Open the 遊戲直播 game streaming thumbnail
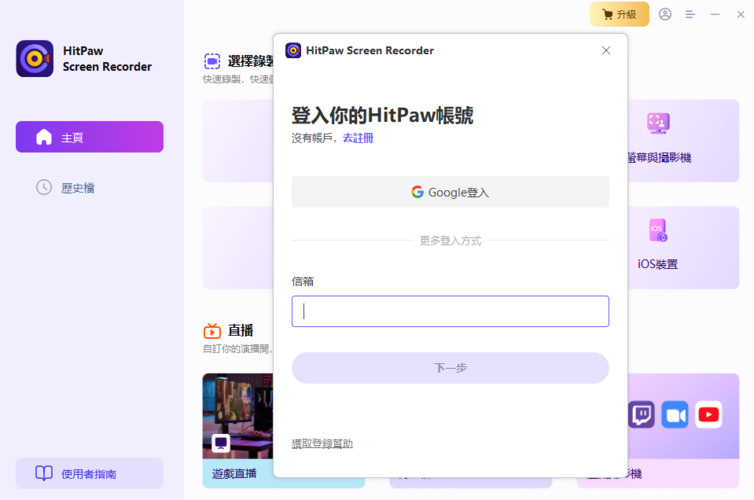 click(238, 416)
